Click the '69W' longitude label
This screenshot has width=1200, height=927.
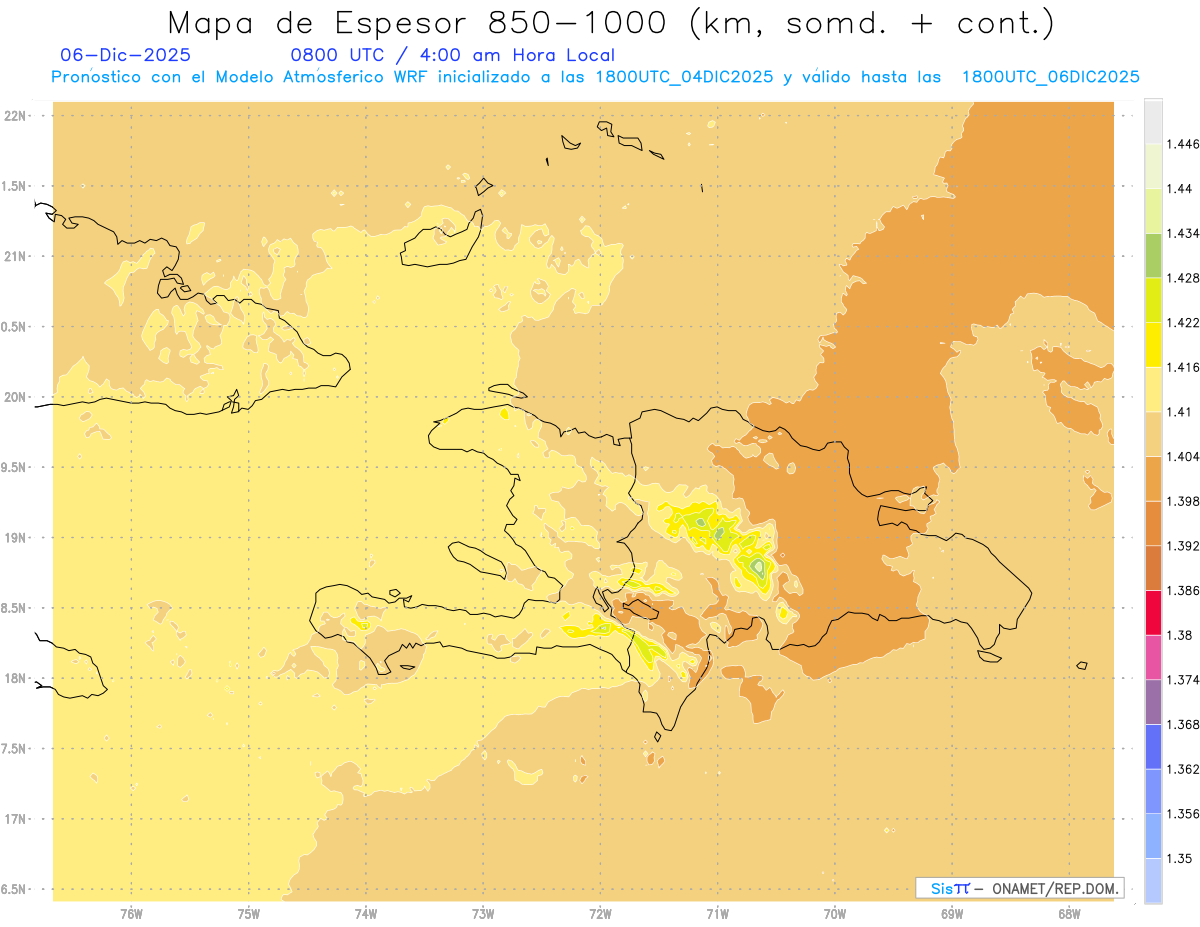pyautogui.click(x=952, y=913)
